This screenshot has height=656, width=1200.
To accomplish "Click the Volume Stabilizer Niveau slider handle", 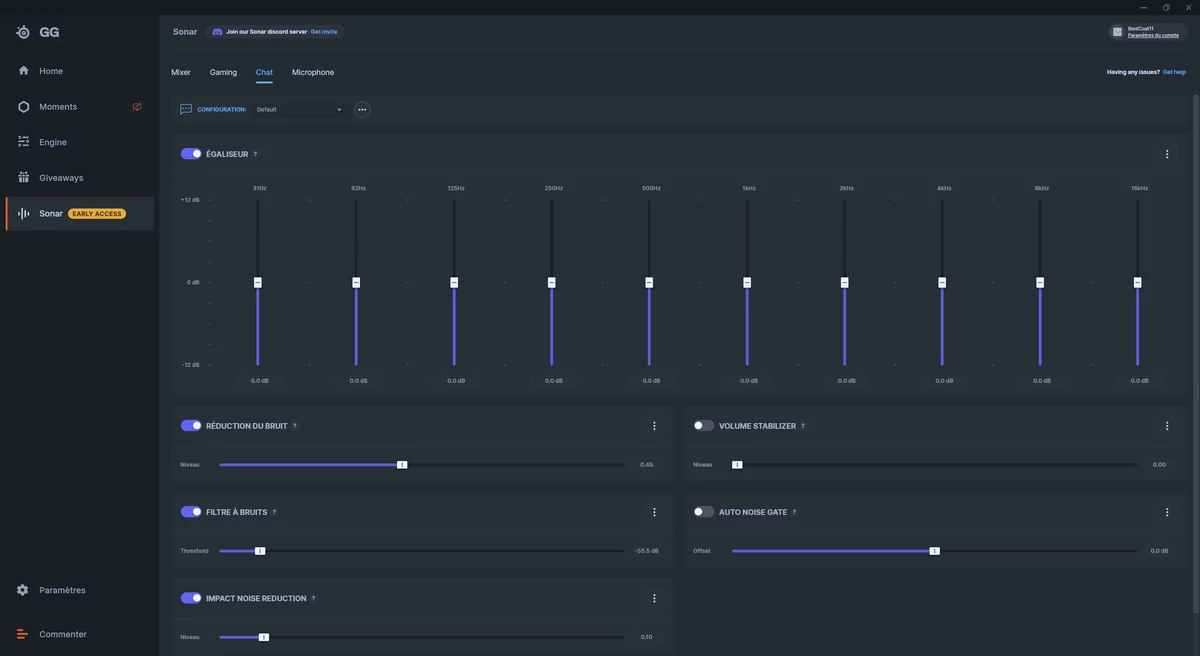I will click(737, 465).
